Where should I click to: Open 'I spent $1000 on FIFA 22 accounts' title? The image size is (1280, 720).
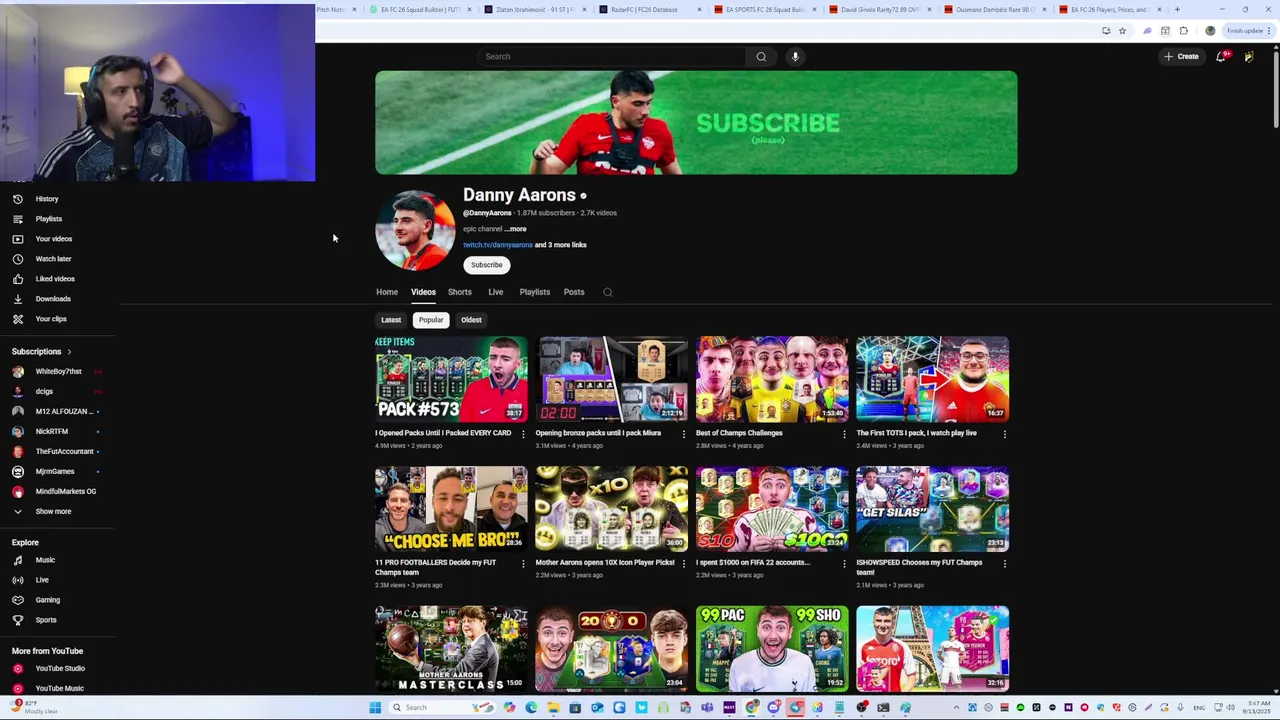(752, 562)
